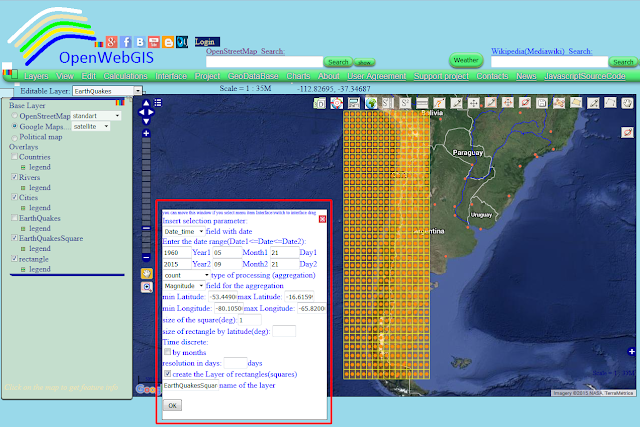Open the Date_time field dropdown
640x427 pixels.
tap(183, 231)
